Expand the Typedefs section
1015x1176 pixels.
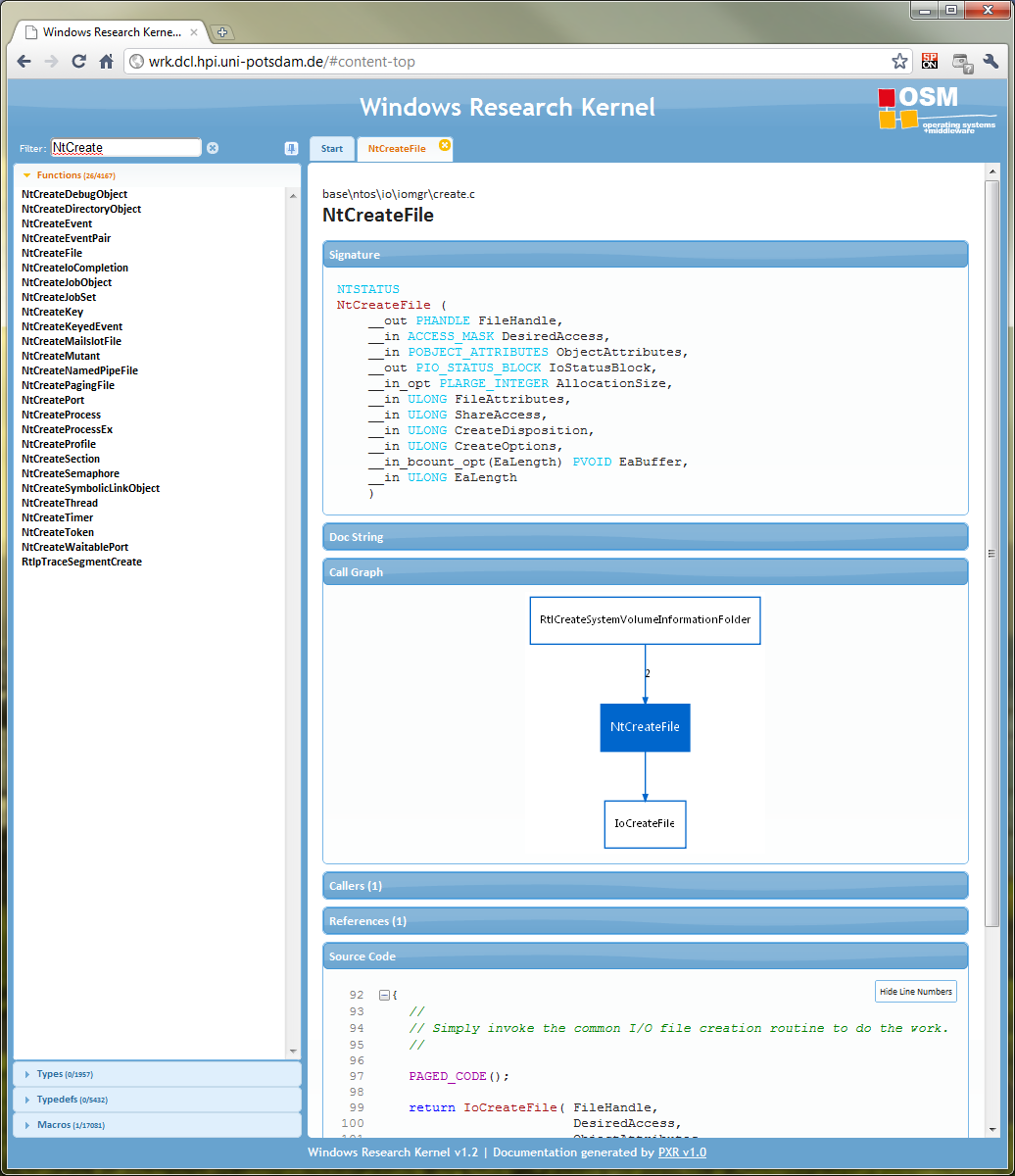[x=157, y=1100]
